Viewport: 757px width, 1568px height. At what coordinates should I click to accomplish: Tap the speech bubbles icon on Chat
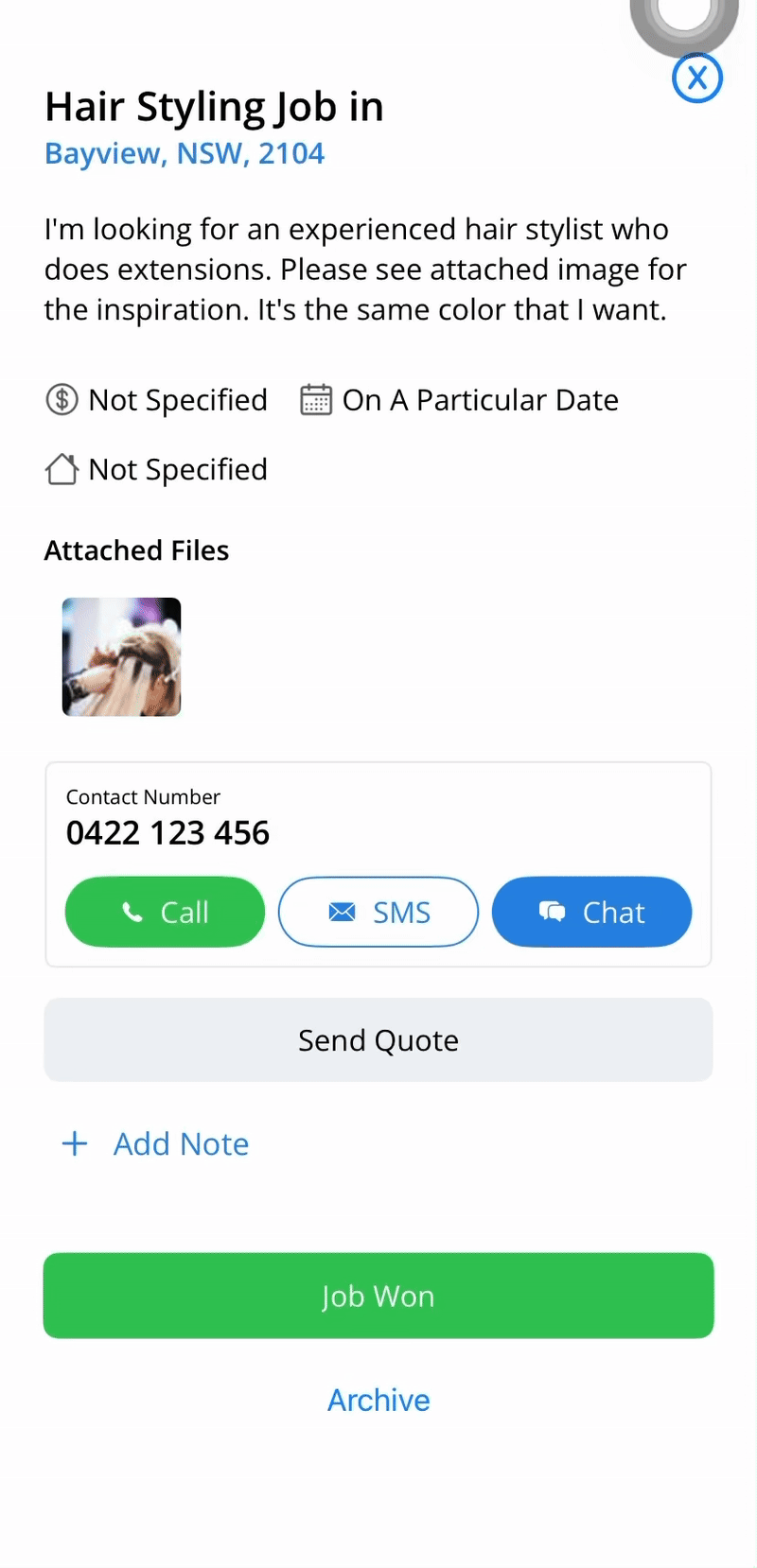[553, 913]
